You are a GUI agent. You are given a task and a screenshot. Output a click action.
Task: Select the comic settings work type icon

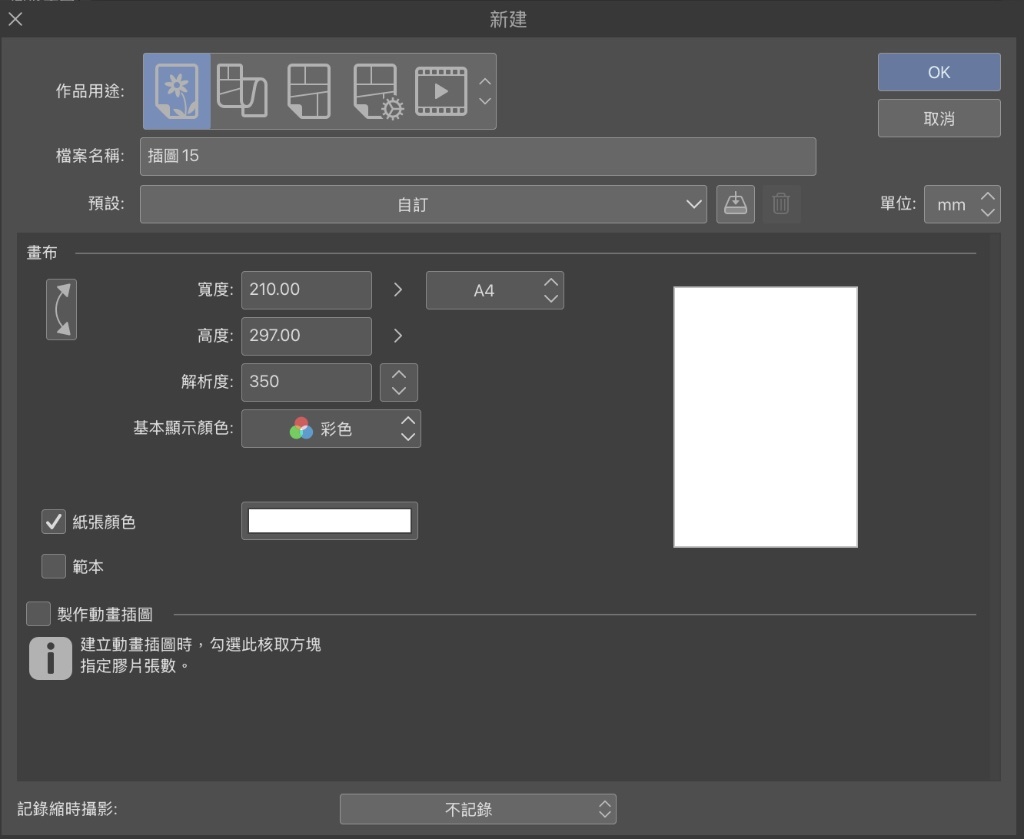pyautogui.click(x=377, y=91)
